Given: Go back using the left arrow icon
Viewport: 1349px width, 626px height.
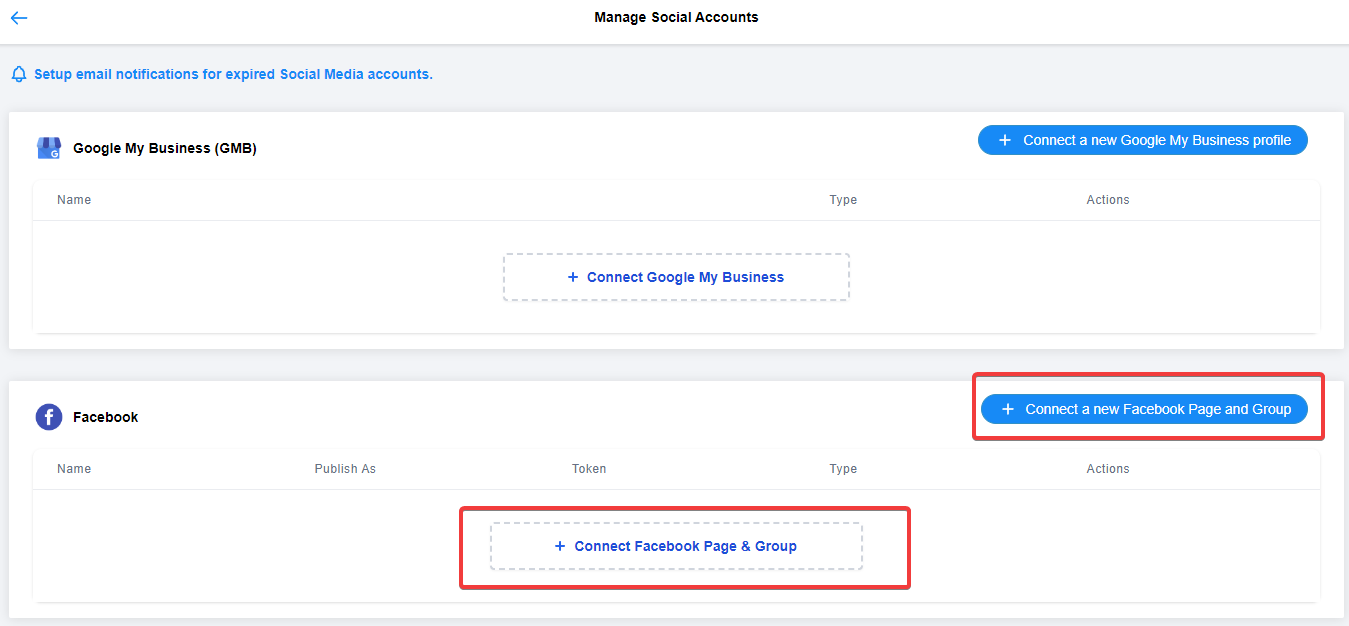Looking at the screenshot, I should [18, 18].
